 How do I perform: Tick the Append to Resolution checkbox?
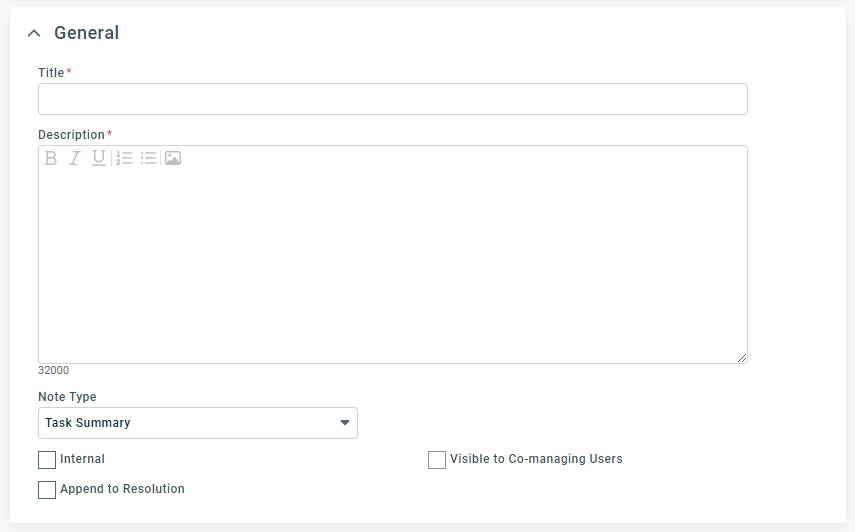[x=47, y=489]
